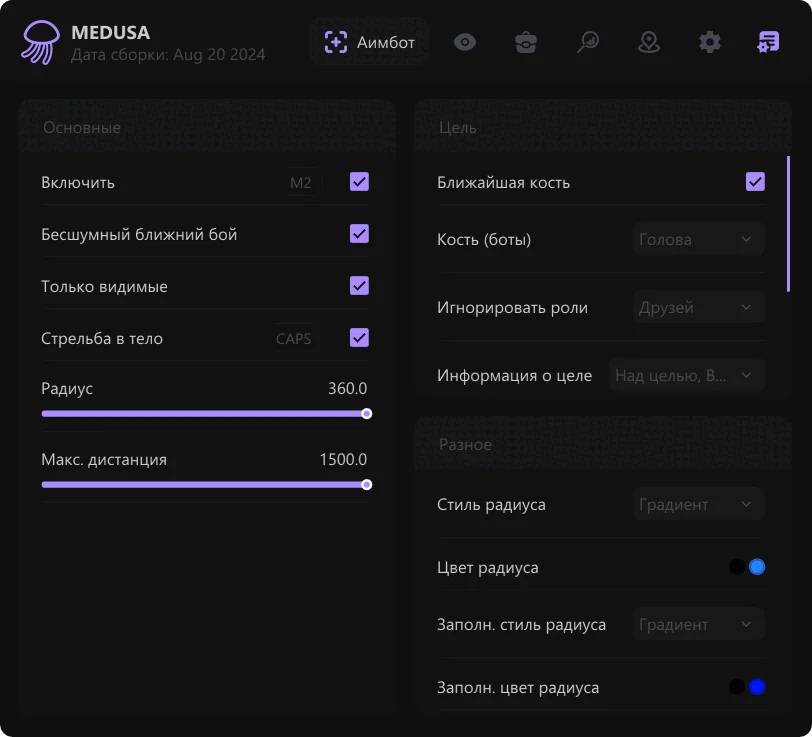812x737 pixels.
Task: Disable the Только видимые checkbox
Action: coord(359,286)
